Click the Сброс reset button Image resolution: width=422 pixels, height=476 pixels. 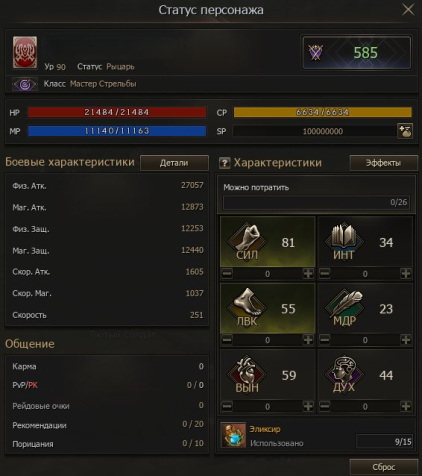click(383, 467)
